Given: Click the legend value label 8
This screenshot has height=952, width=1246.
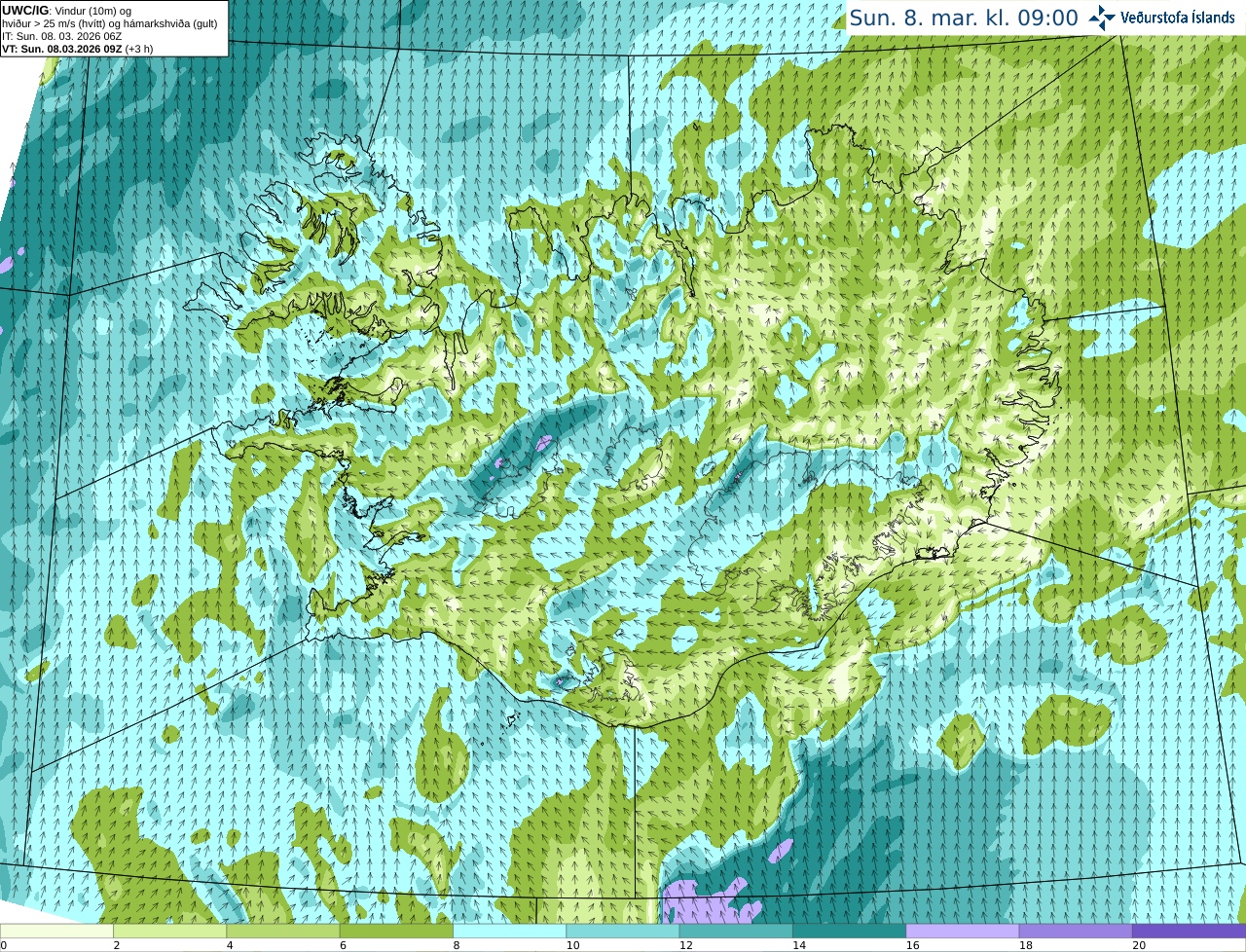Looking at the screenshot, I should (457, 945).
